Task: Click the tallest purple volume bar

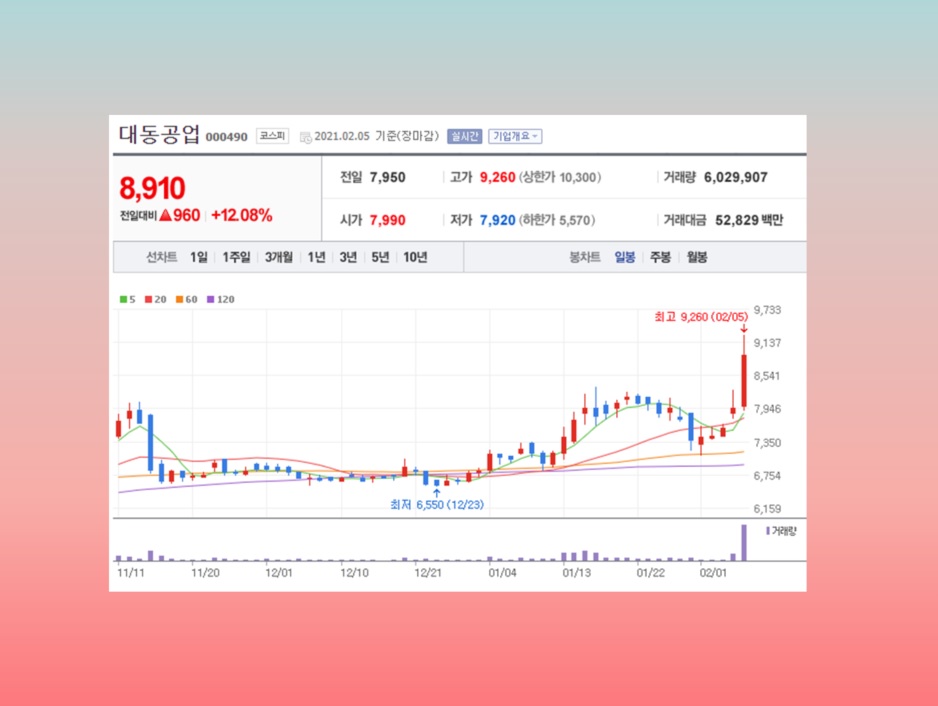Action: 744,543
